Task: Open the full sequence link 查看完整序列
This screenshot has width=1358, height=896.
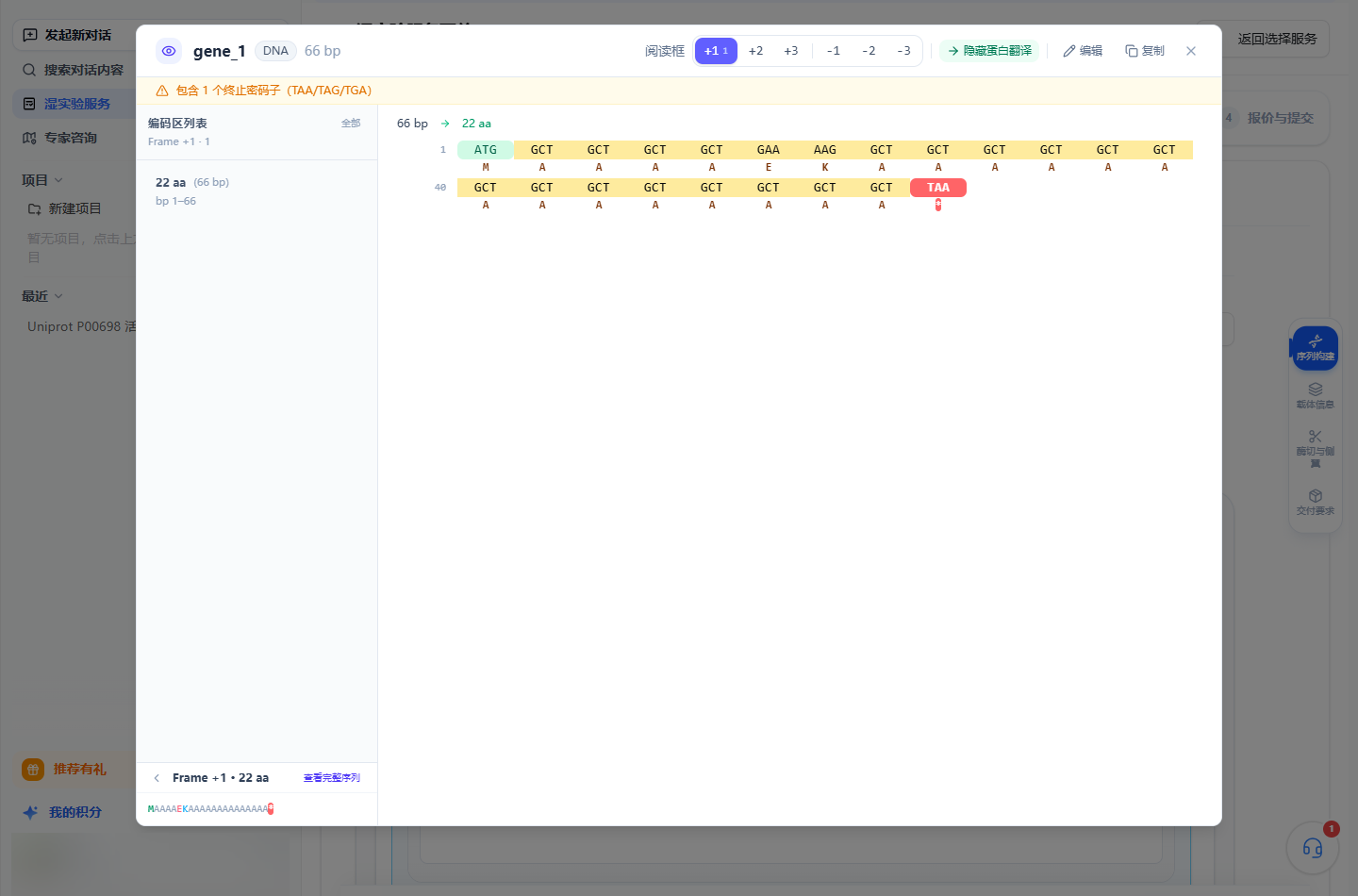Action: [332, 778]
